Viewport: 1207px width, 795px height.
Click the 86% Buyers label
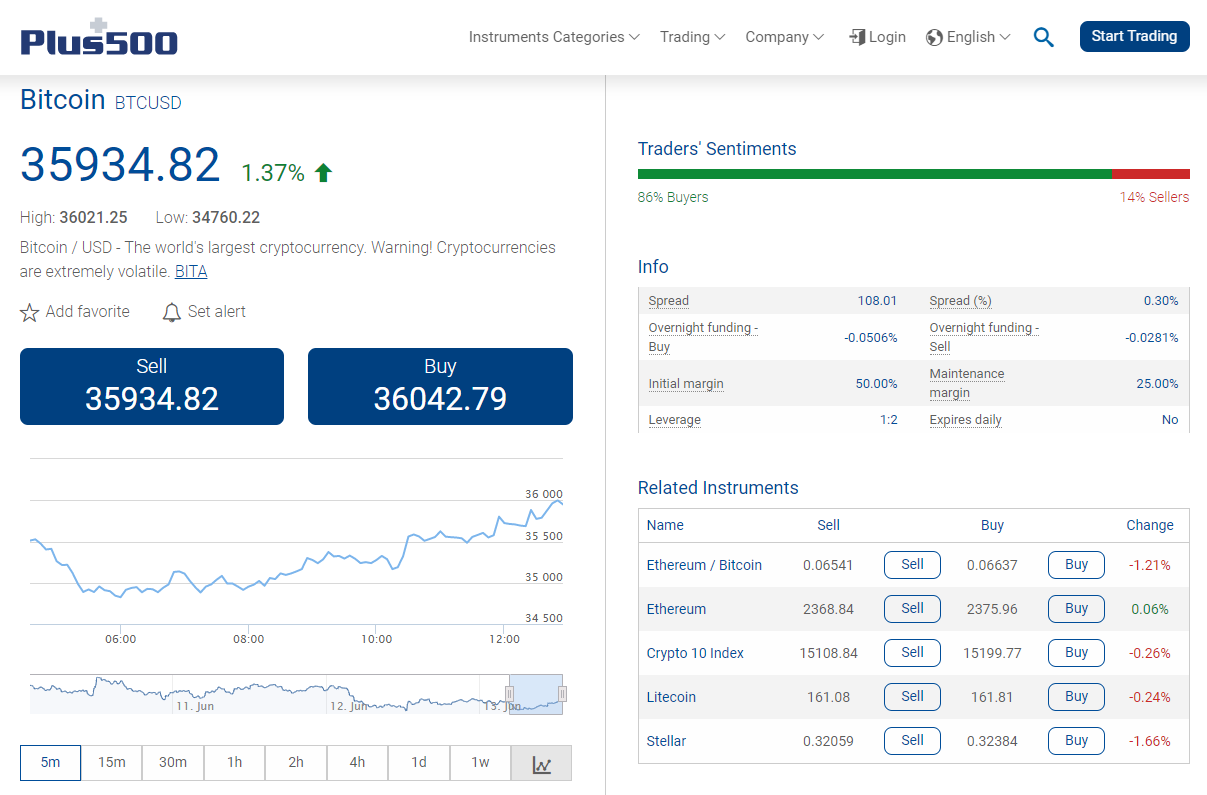click(x=673, y=197)
